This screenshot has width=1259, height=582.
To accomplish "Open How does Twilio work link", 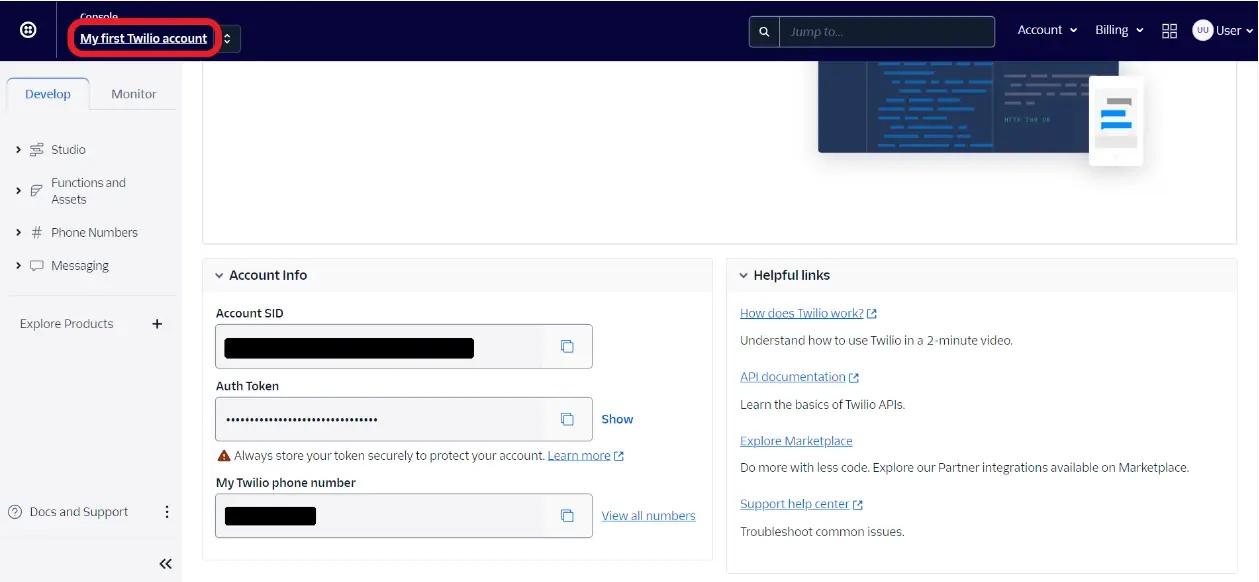I will pos(808,314).
